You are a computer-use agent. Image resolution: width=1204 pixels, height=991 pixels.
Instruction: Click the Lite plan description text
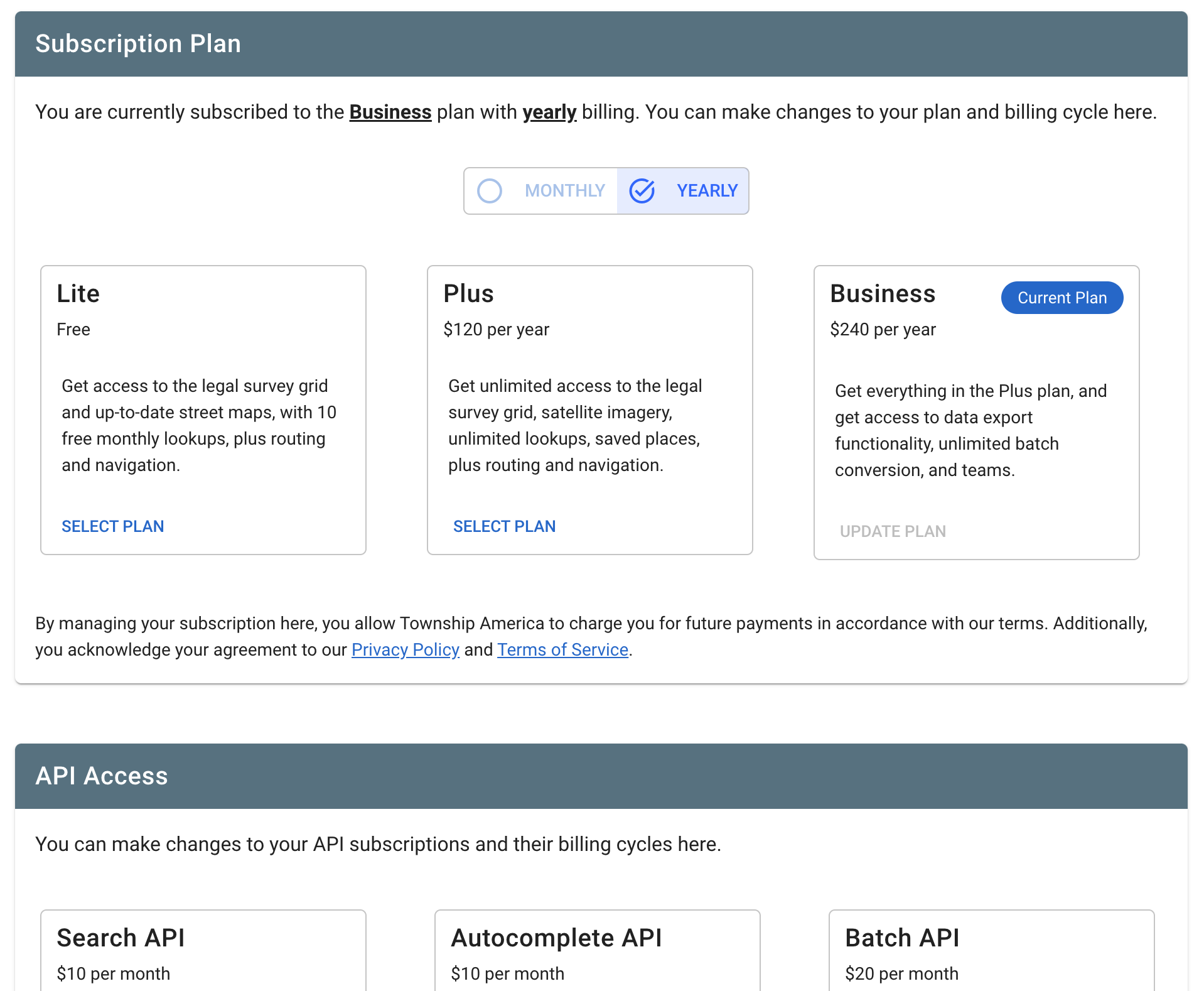click(199, 425)
